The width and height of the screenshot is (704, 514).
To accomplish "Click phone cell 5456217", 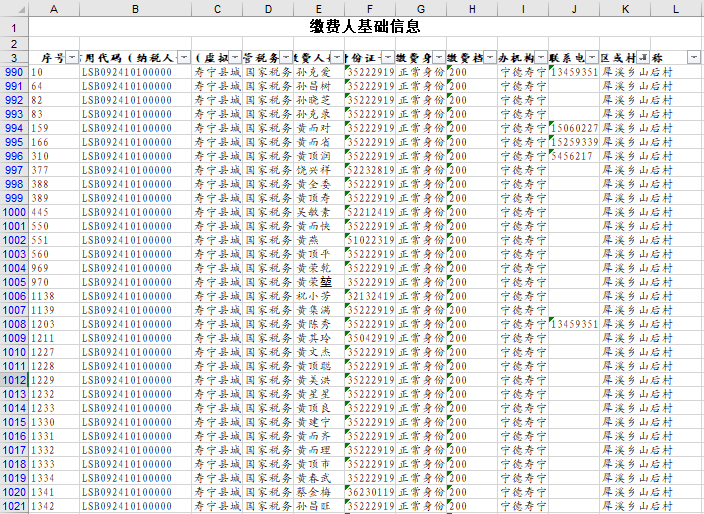I will tap(574, 156).
